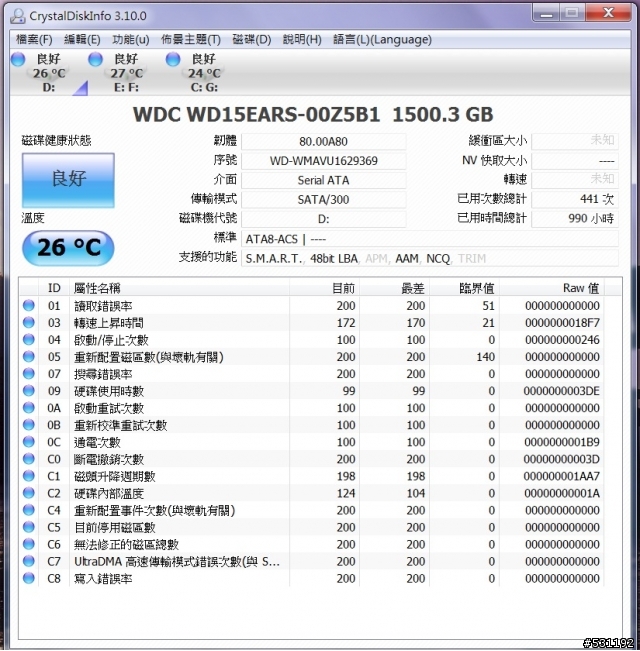Click the 臨界值 column header
The height and width of the screenshot is (651, 640).
464,288
